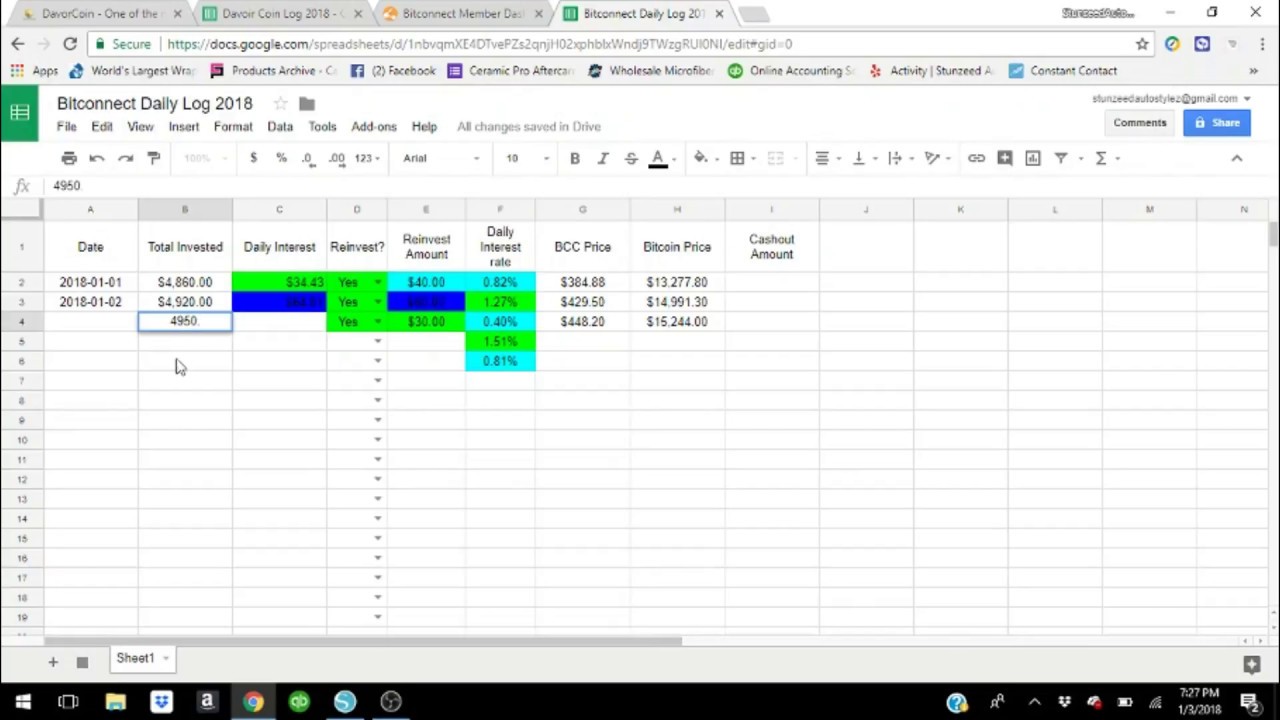Screen dimensions: 1280x720
Task: Format as currency with dollar icon
Action: tap(253, 158)
